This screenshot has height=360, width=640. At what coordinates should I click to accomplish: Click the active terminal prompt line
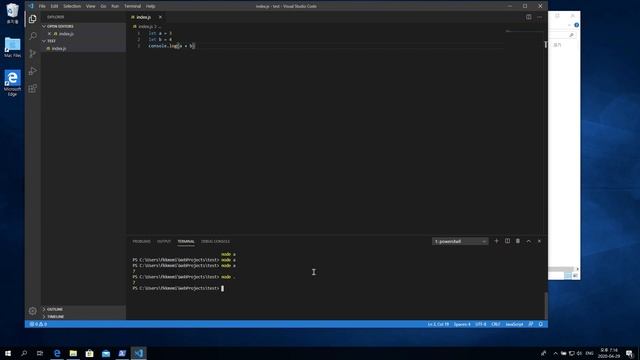pyautogui.click(x=178, y=288)
